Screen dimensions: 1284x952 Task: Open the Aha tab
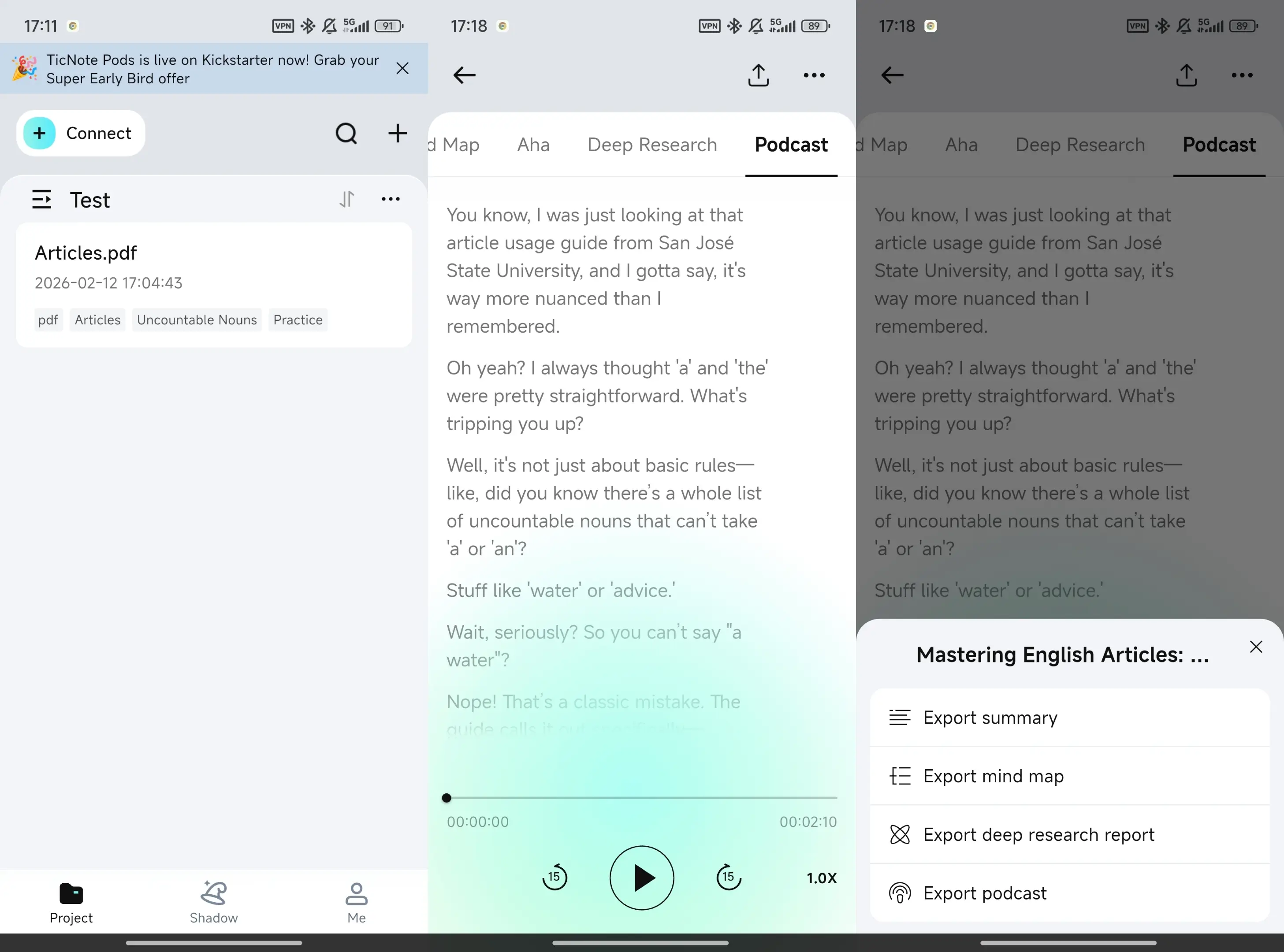533,145
